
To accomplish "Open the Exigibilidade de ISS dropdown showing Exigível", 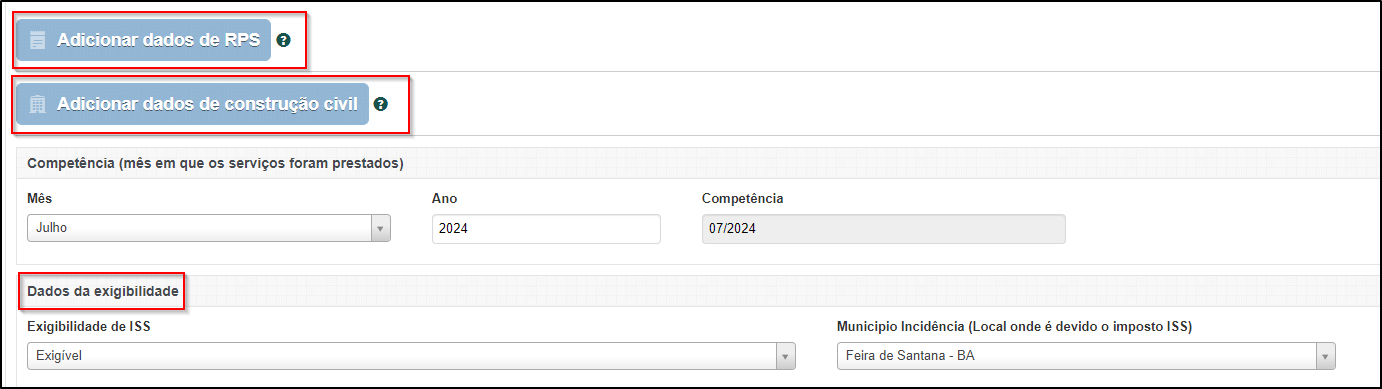I will 411,356.
